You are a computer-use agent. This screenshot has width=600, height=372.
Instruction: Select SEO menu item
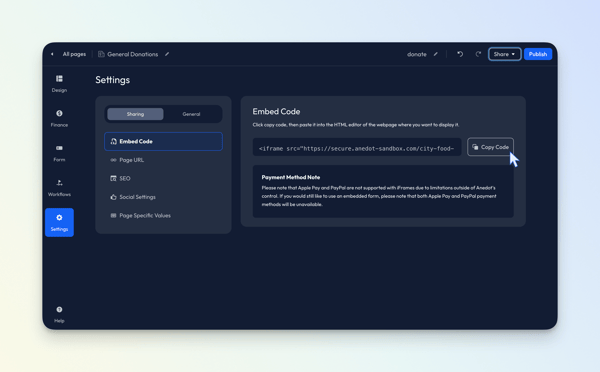coord(163,178)
